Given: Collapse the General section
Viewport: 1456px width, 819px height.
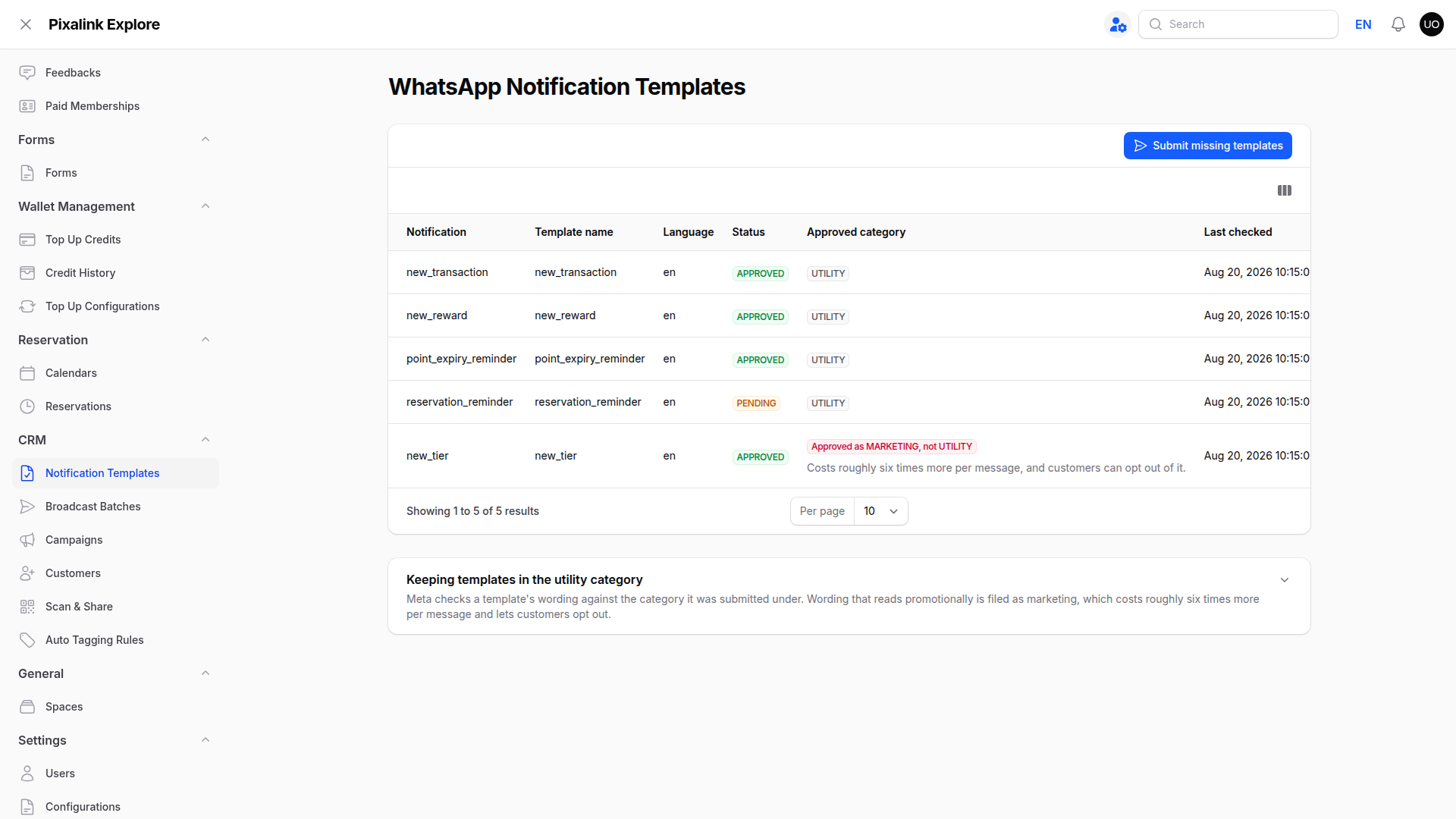Looking at the screenshot, I should pos(206,673).
